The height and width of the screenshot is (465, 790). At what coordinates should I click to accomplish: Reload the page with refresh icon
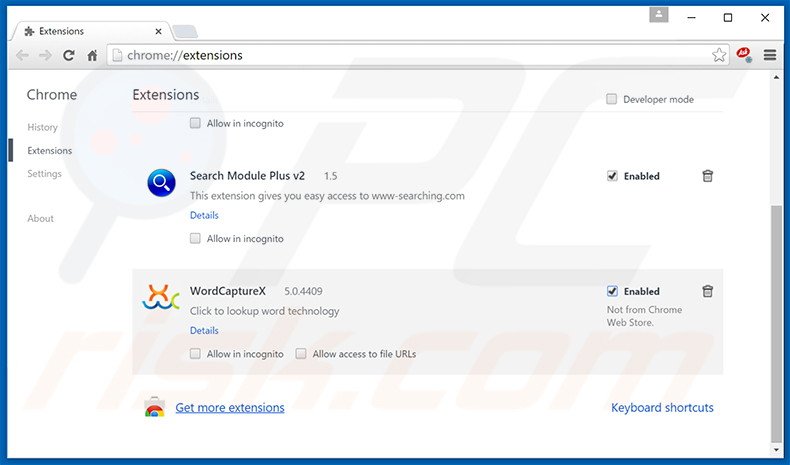(x=69, y=56)
